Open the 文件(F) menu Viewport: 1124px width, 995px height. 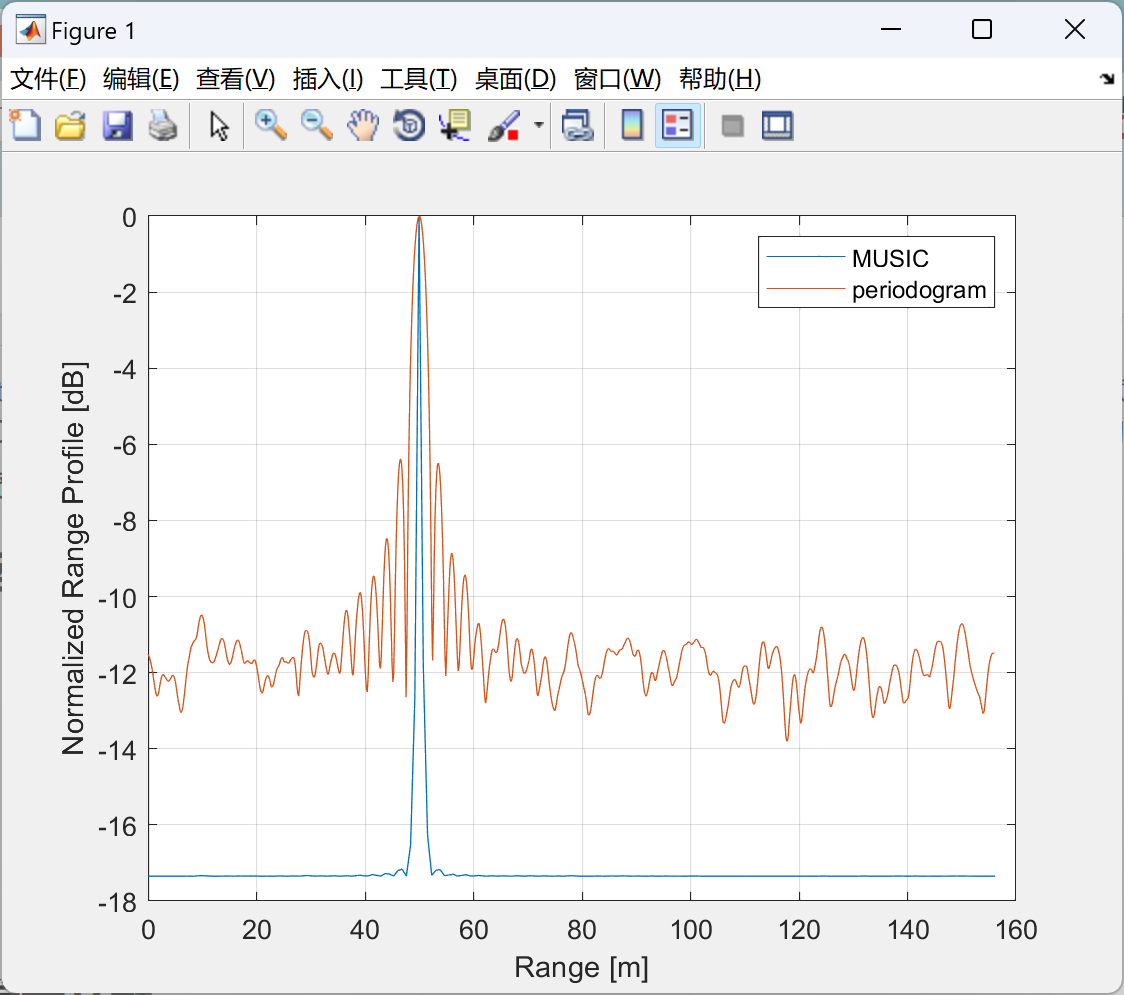48,79
